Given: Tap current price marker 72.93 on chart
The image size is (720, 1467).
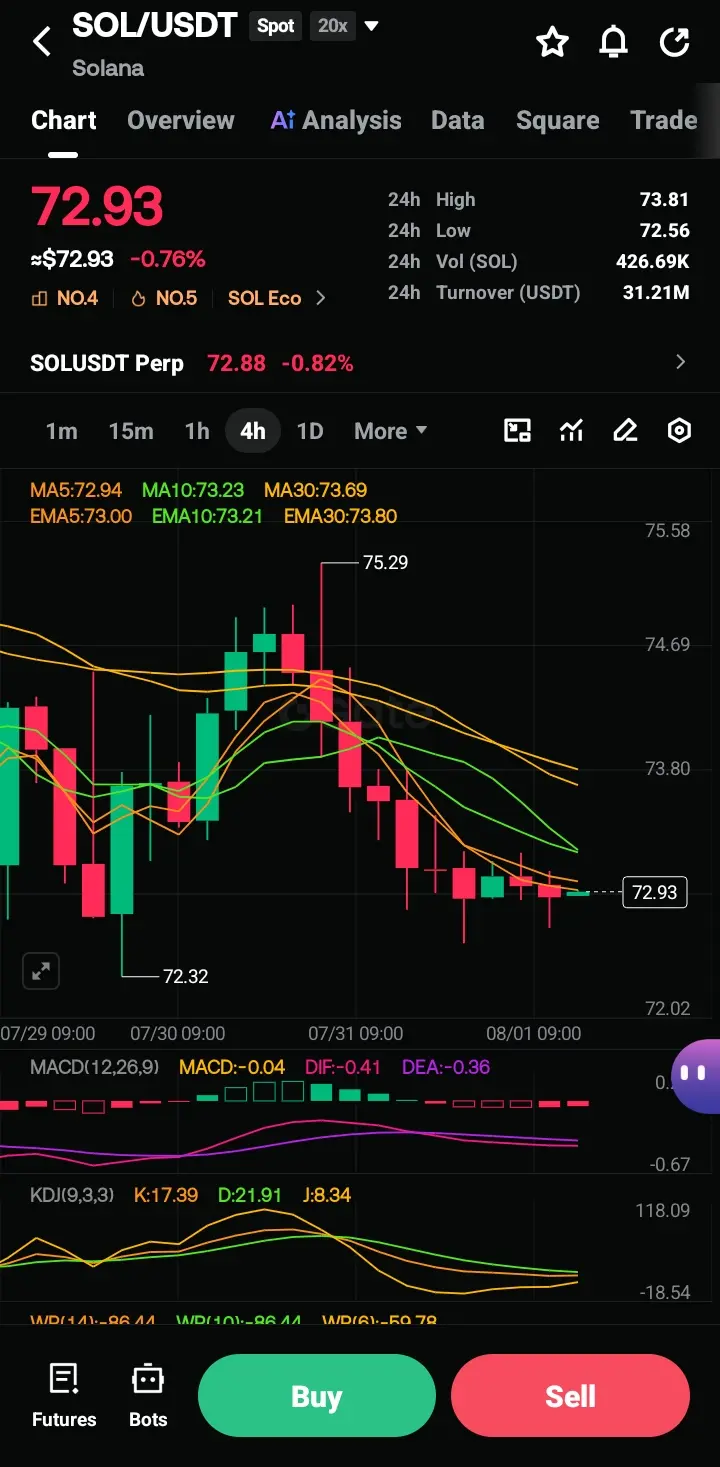Looking at the screenshot, I should tap(655, 892).
